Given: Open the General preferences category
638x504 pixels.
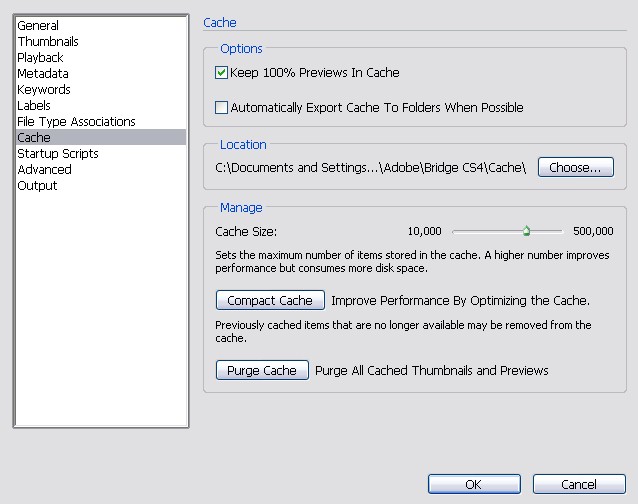Looking at the screenshot, I should pyautogui.click(x=101, y=26).
